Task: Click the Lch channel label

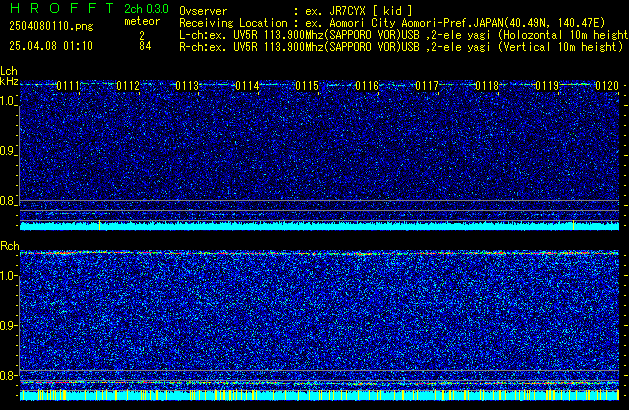Action: [x=9, y=71]
